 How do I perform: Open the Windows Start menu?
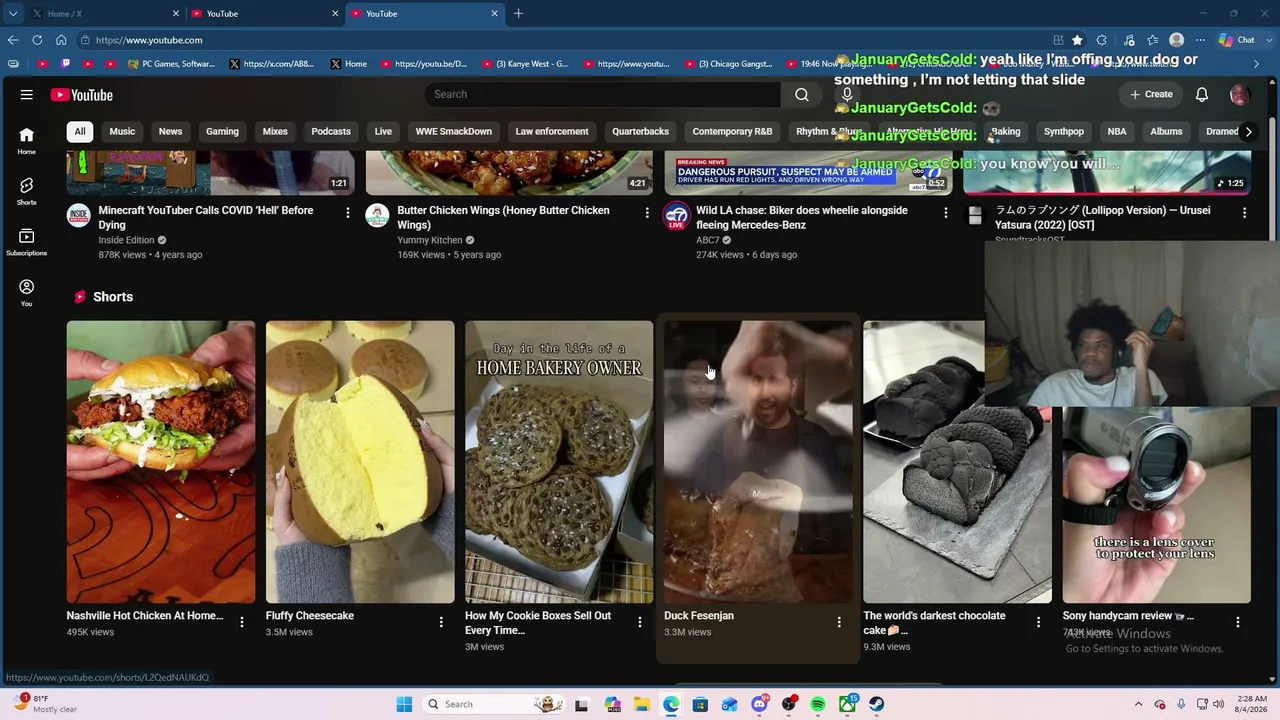[x=404, y=704]
